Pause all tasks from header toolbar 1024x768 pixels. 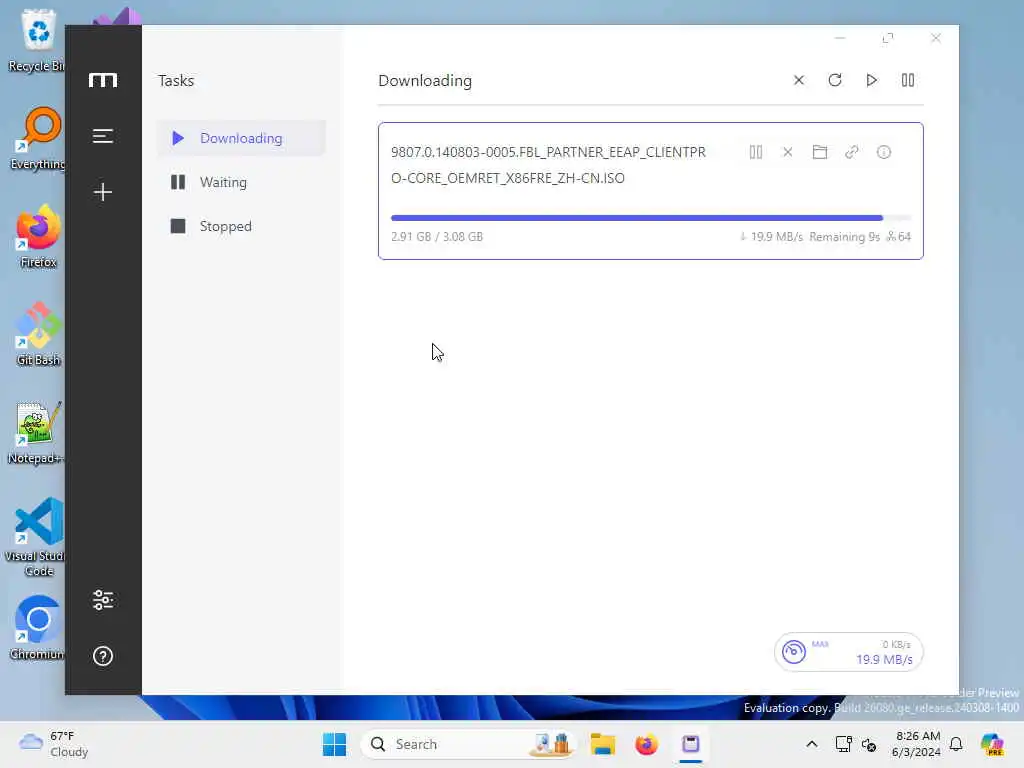pos(908,80)
